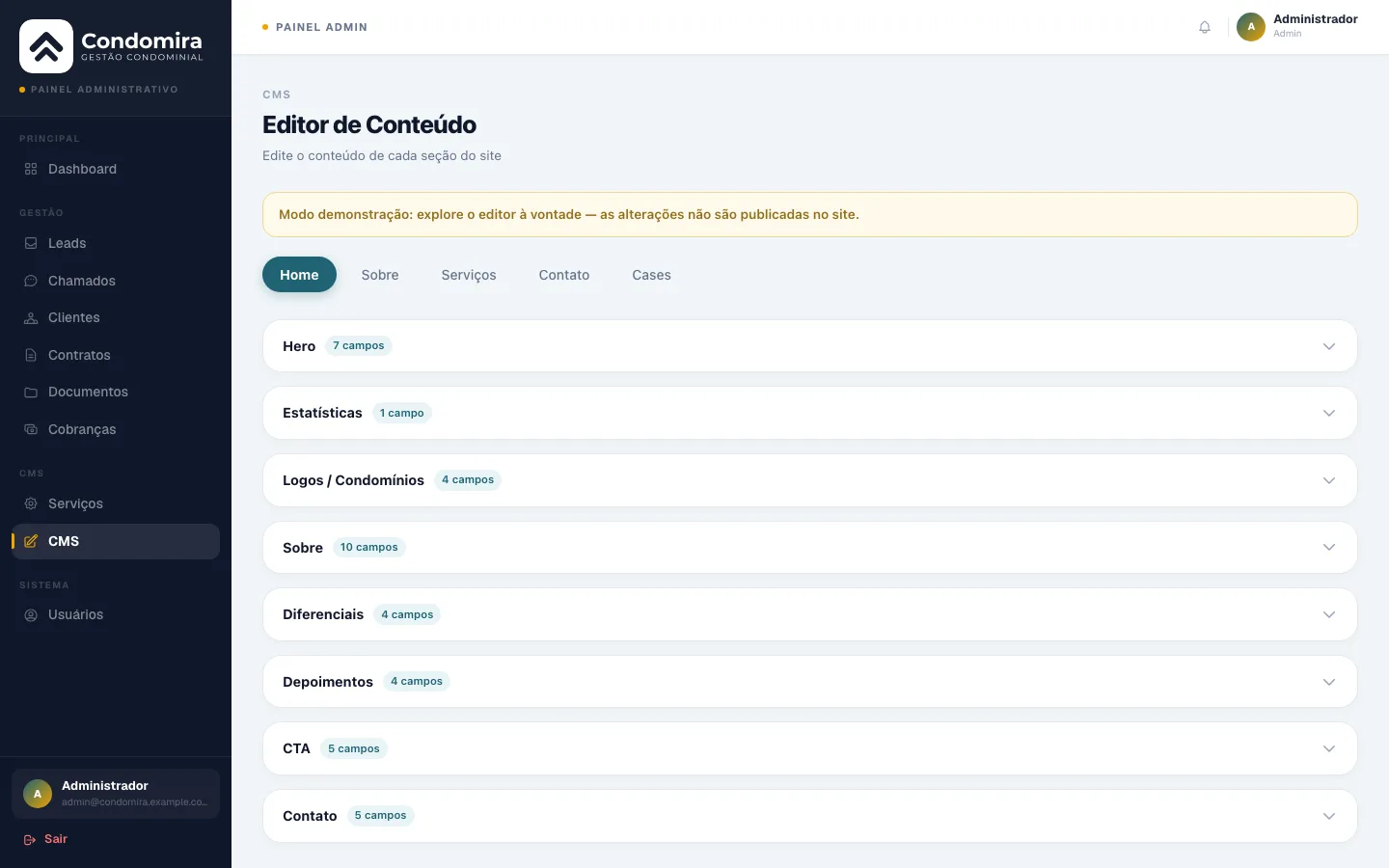Click the '10 campos' badge
The image size is (1389, 868).
[x=369, y=547]
